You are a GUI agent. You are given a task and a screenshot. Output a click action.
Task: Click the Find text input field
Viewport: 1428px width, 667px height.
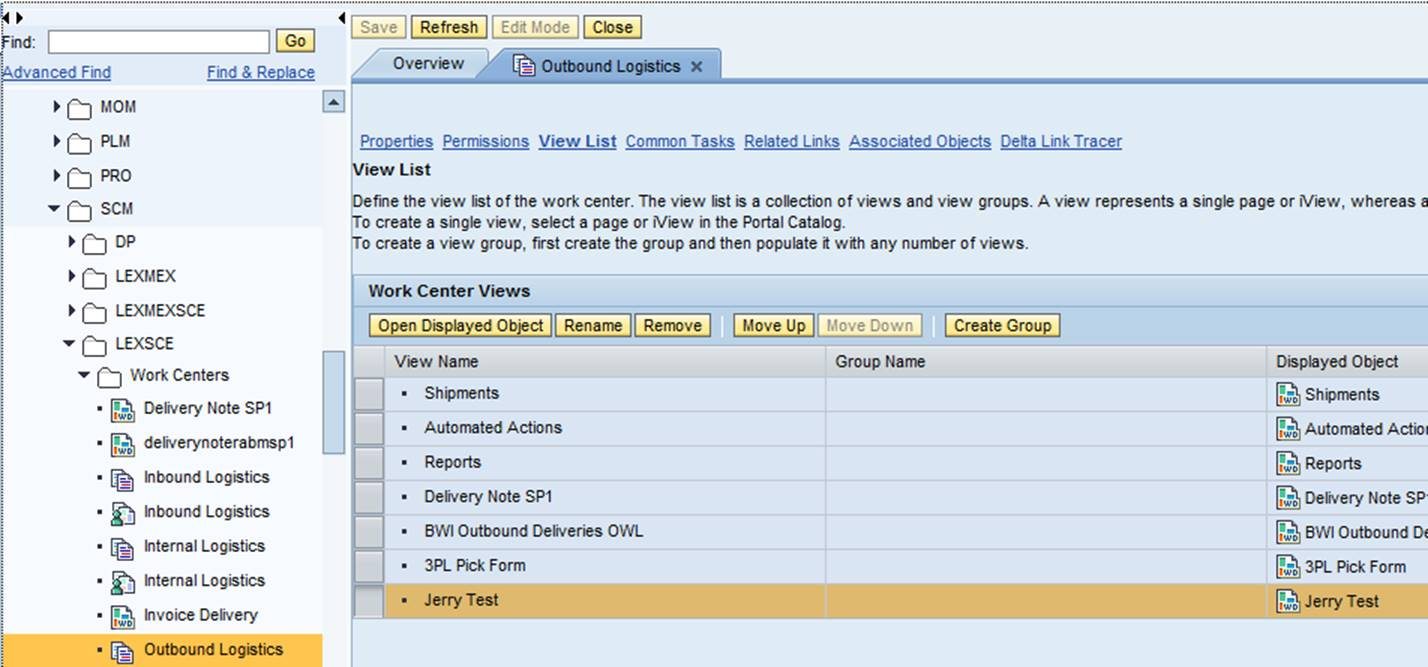pyautogui.click(x=159, y=41)
